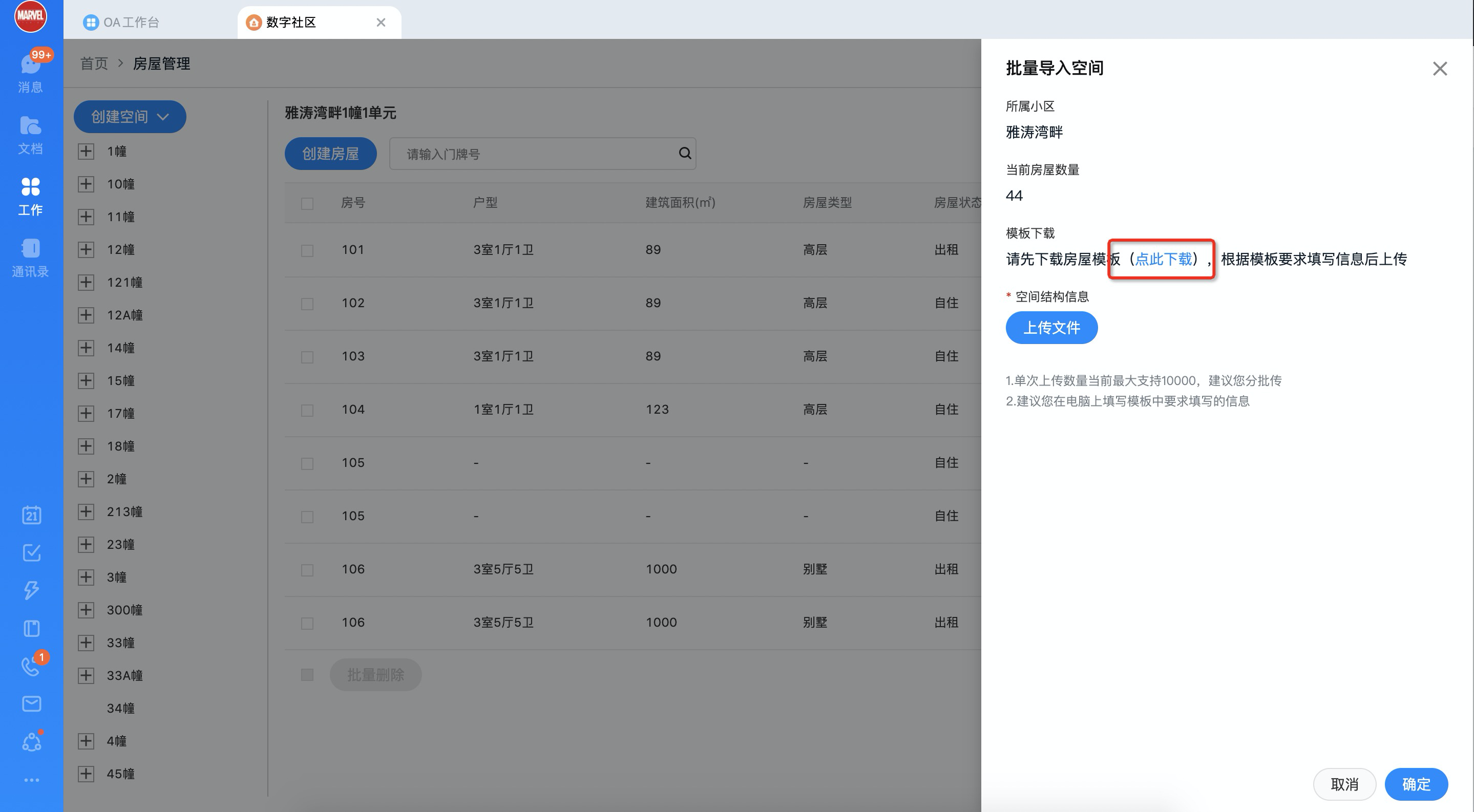Open the phone icon with the 1 badge
Viewport: 1474px width, 812px height.
tap(30, 666)
